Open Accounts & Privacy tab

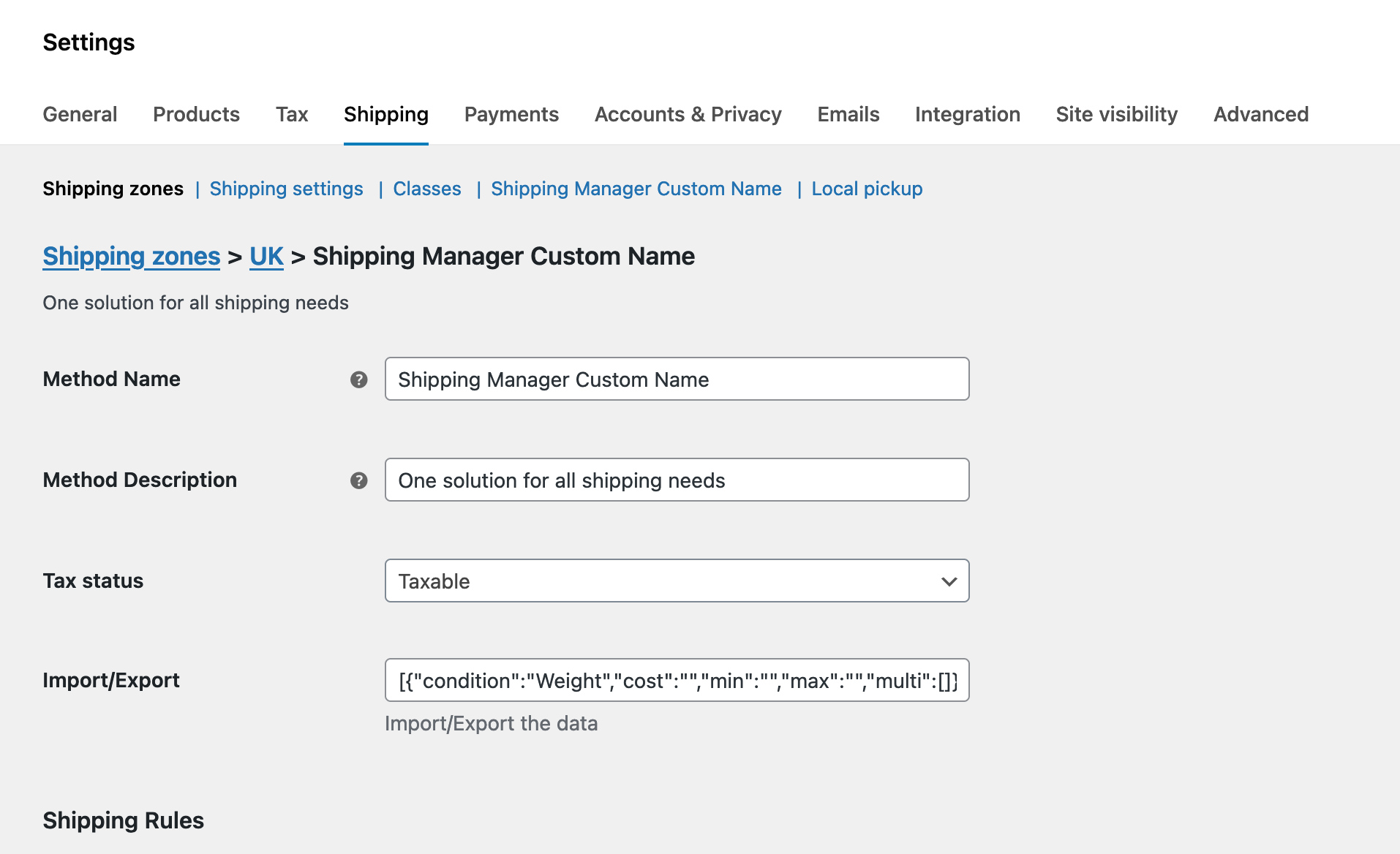click(x=688, y=114)
